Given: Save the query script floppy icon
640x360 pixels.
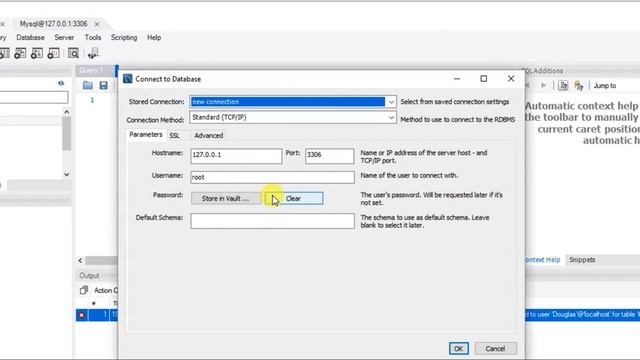Looking at the screenshot, I should (x=104, y=85).
